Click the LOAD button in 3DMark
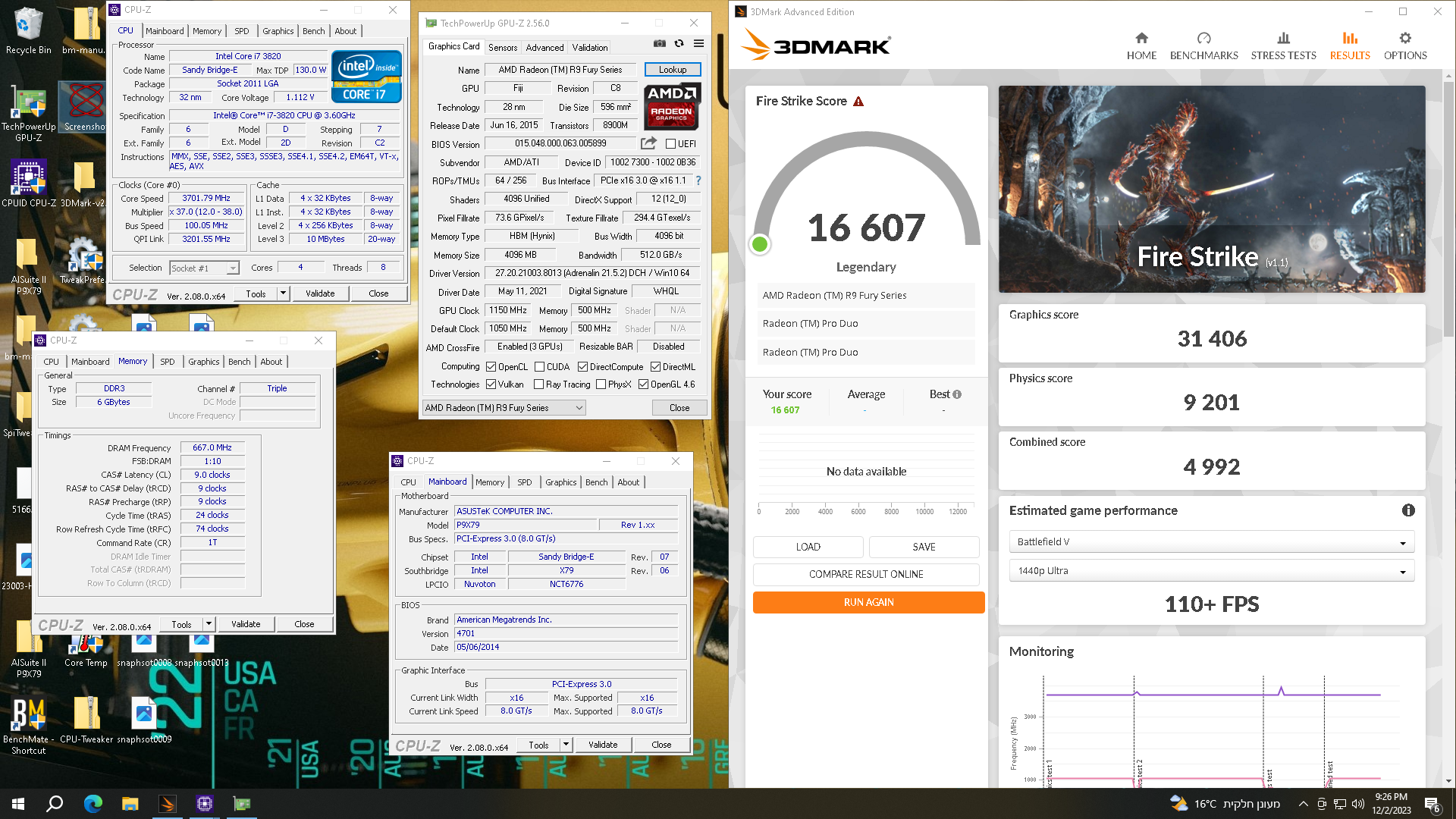The height and width of the screenshot is (819, 1456). coord(808,547)
